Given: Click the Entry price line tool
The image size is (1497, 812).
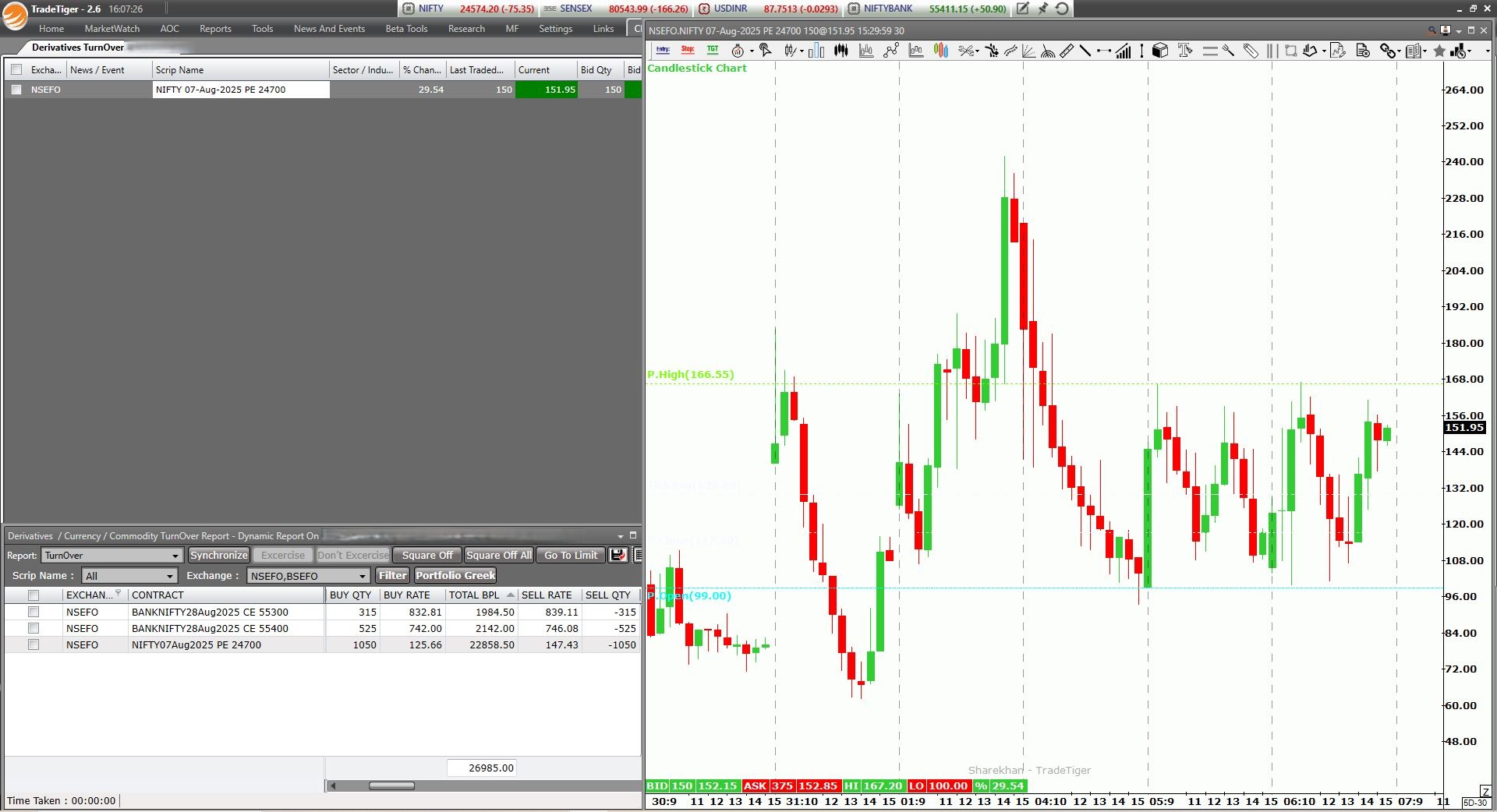Looking at the screenshot, I should pos(663,51).
